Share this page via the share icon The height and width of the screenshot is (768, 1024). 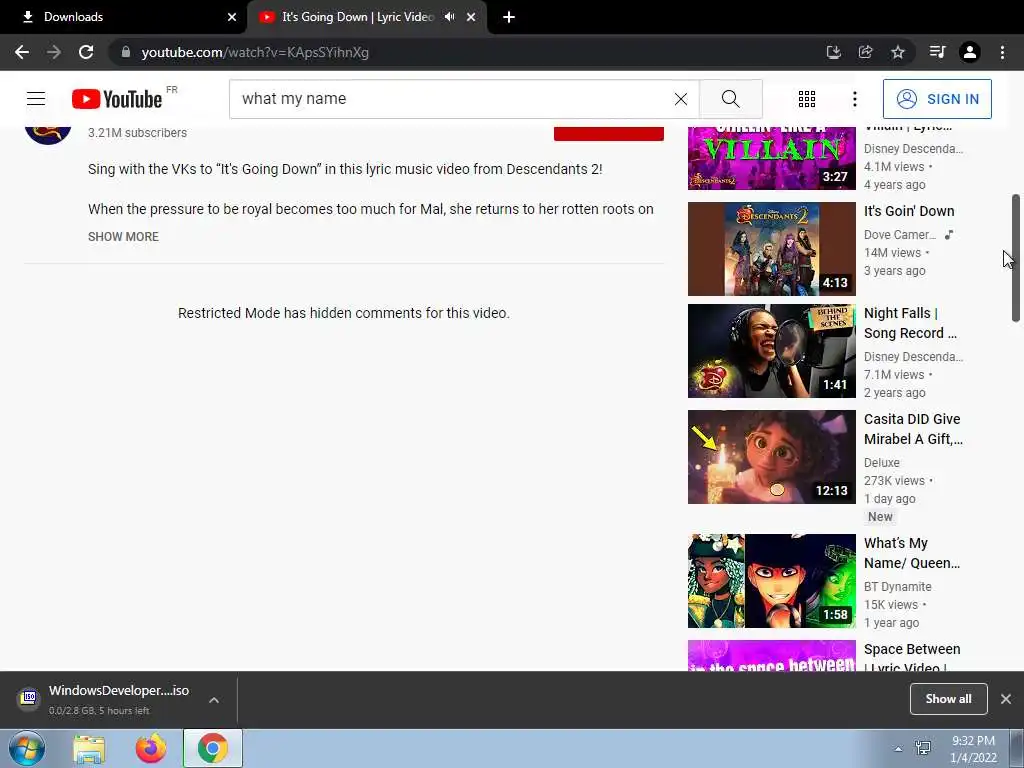point(865,52)
